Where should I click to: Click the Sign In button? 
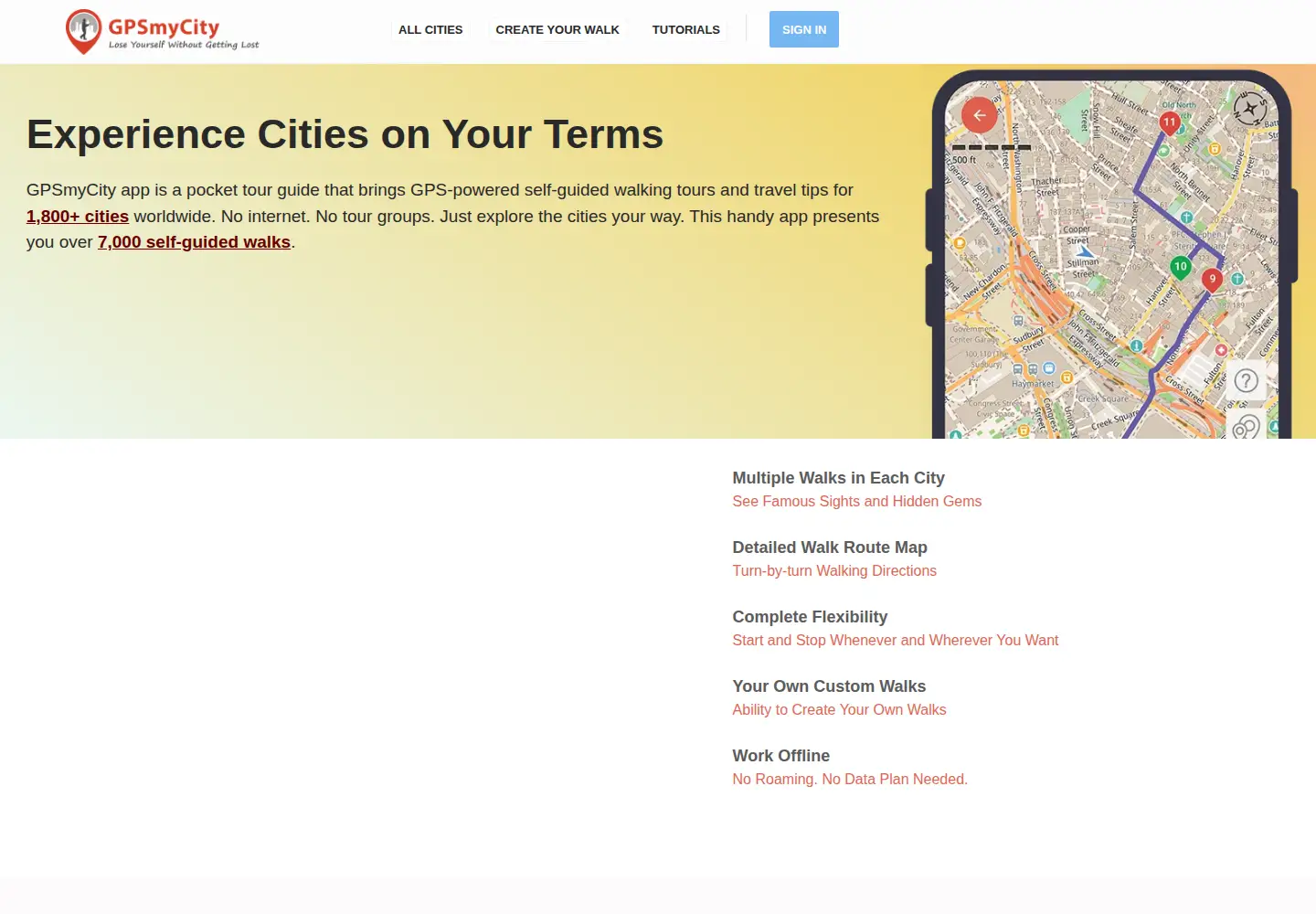[804, 29]
